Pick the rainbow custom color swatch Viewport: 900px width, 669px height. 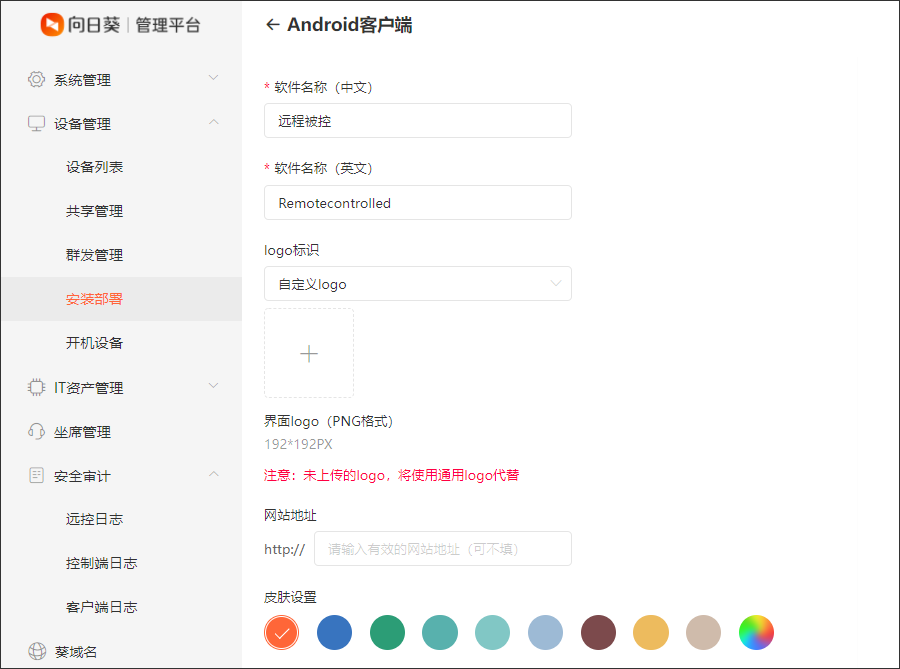coord(756,632)
